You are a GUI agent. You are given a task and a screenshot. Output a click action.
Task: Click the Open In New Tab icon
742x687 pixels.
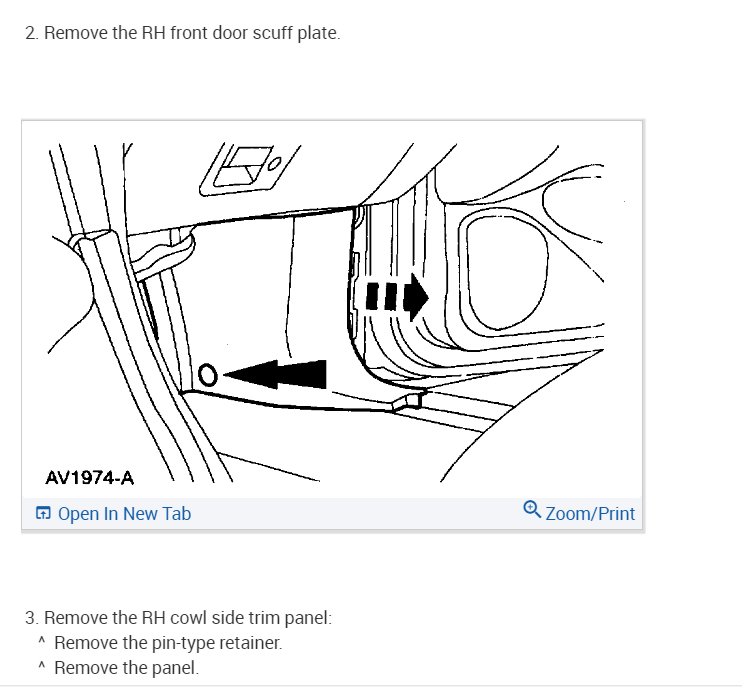[43, 513]
